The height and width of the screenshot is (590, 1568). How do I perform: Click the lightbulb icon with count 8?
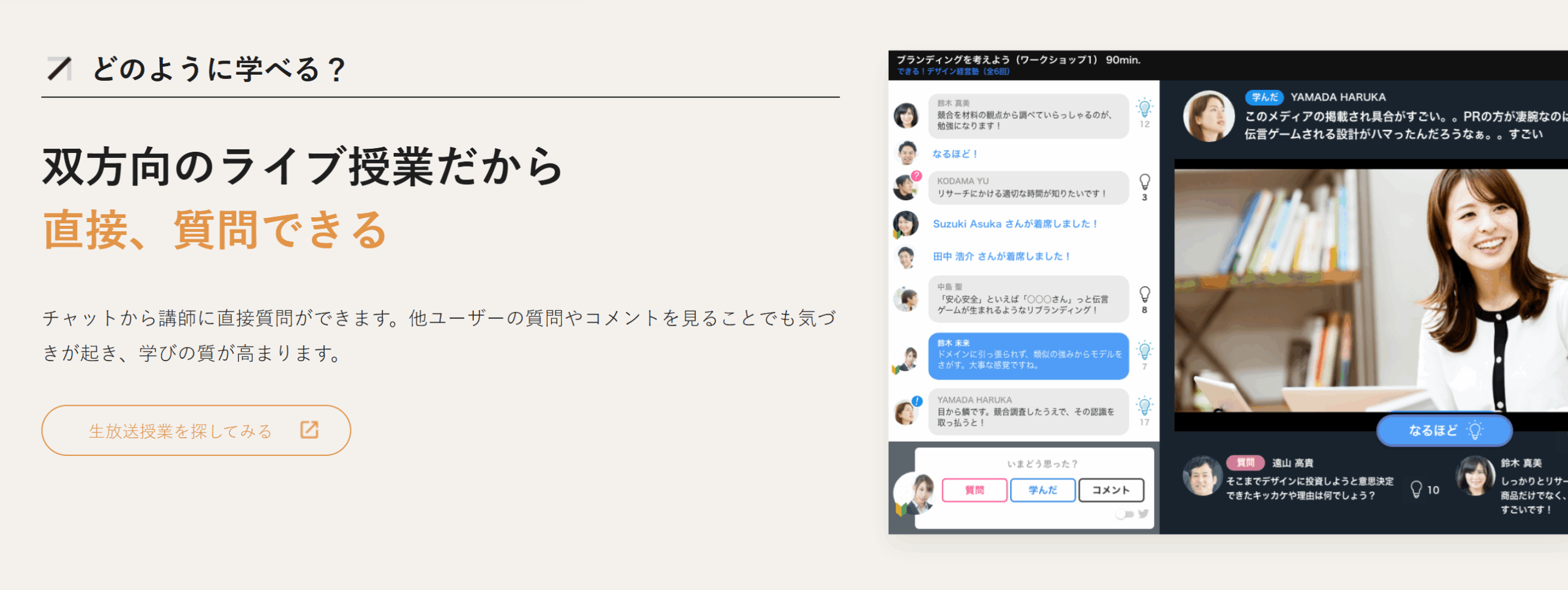(x=1144, y=294)
